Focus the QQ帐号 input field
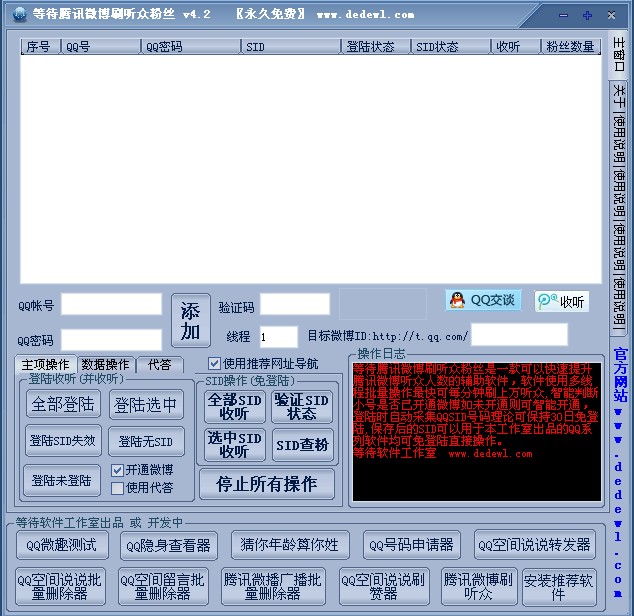Viewport: 634px width, 616px height. tap(111, 304)
